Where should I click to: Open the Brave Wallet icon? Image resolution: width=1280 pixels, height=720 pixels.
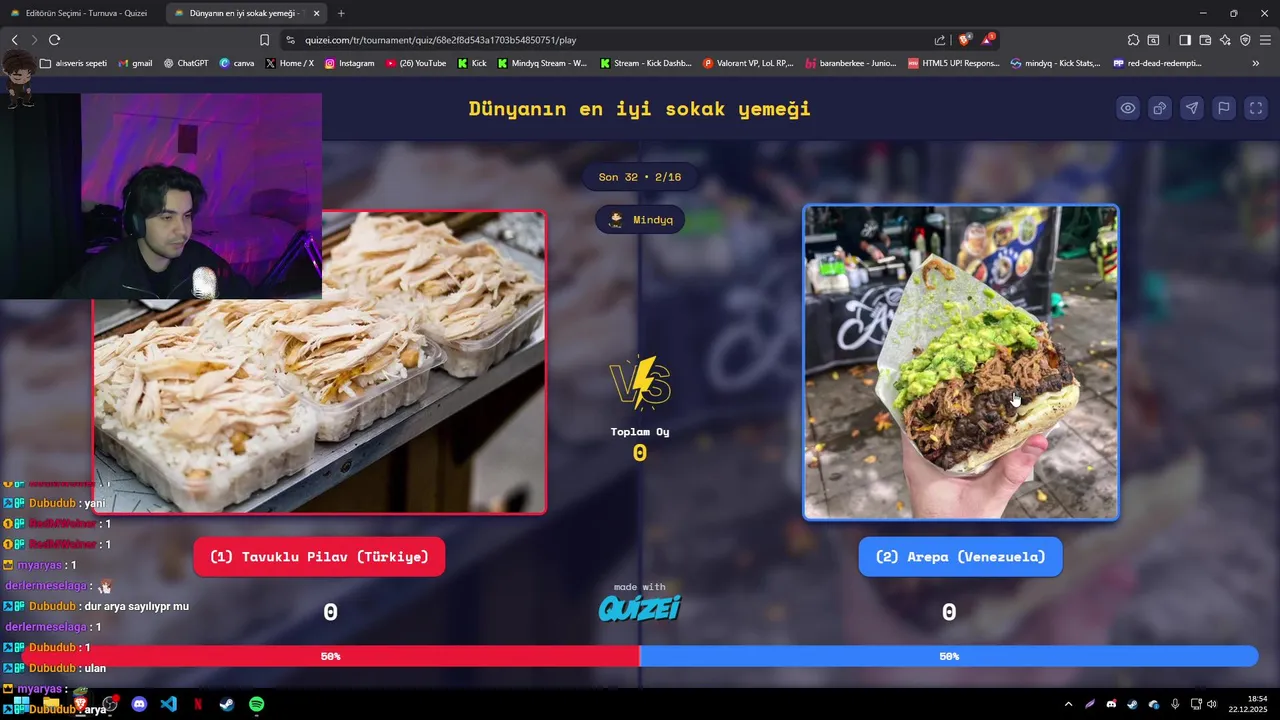coord(1205,40)
